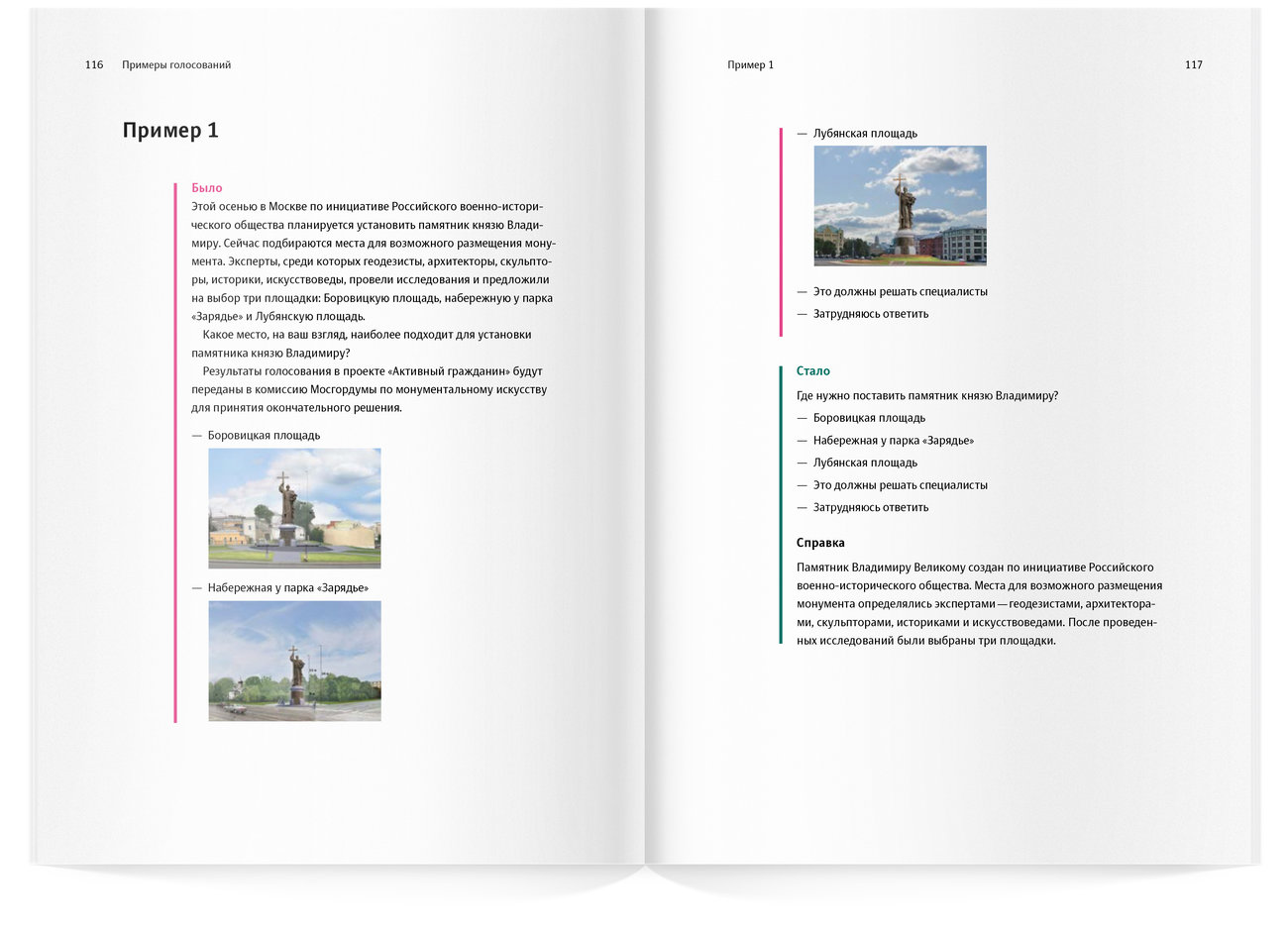Viewport: 1288px width, 930px height.
Task: Click the «Пример 1» main heading
Action: point(170,131)
